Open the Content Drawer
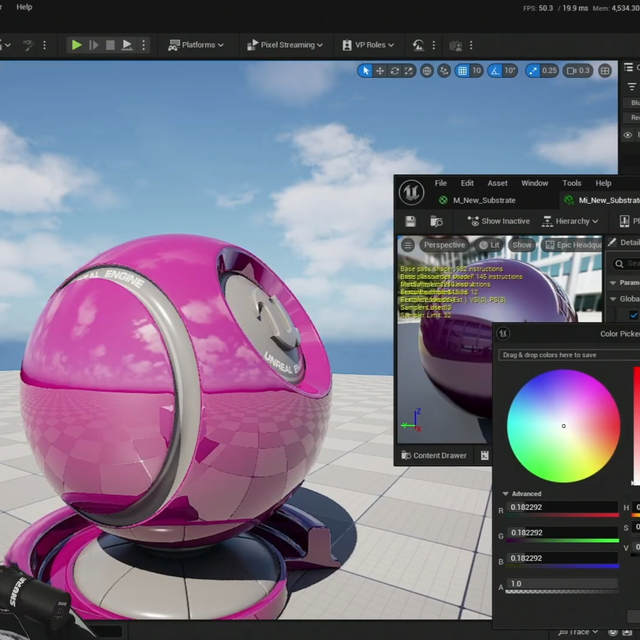Image resolution: width=640 pixels, height=640 pixels. click(x=433, y=456)
